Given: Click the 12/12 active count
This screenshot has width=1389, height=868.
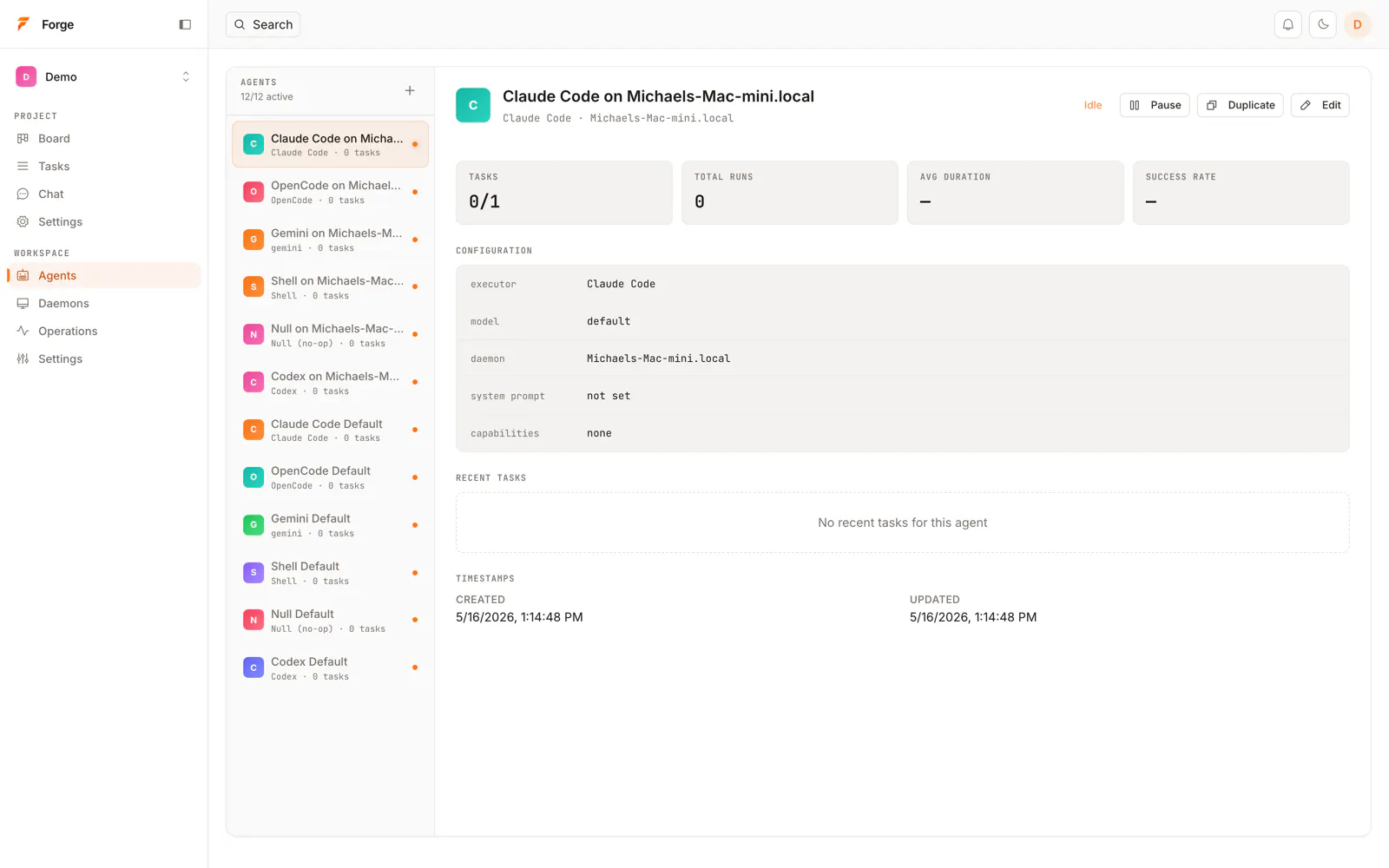Looking at the screenshot, I should click(x=267, y=96).
